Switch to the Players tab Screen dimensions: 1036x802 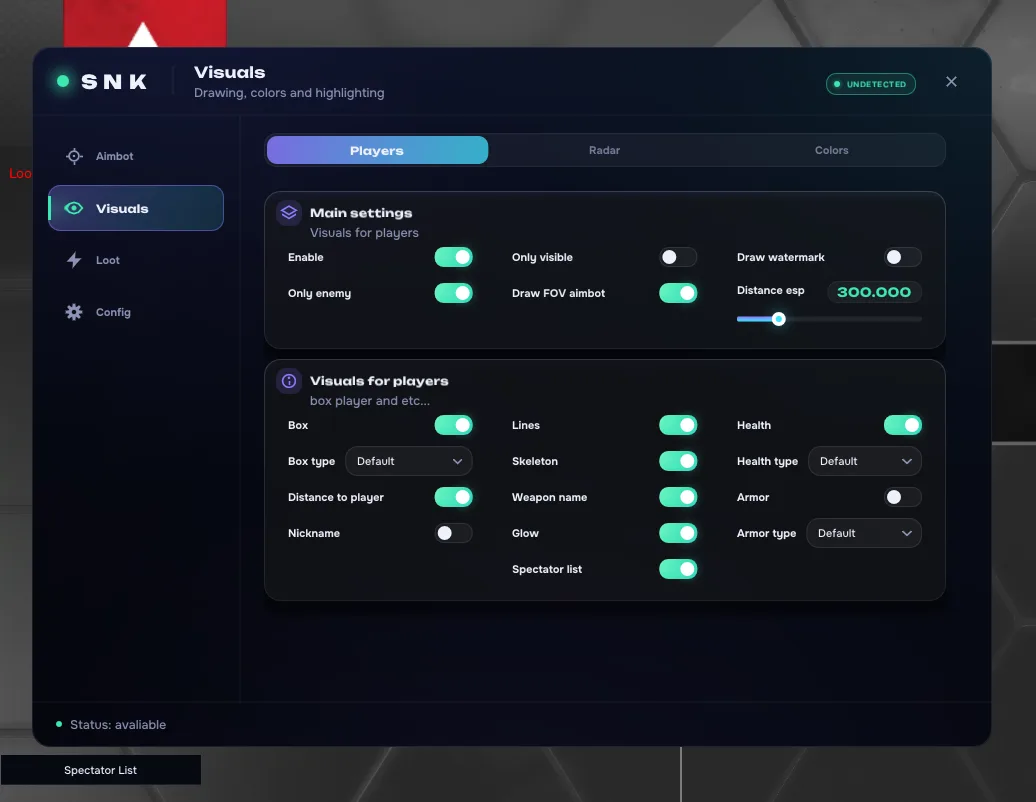pos(377,150)
